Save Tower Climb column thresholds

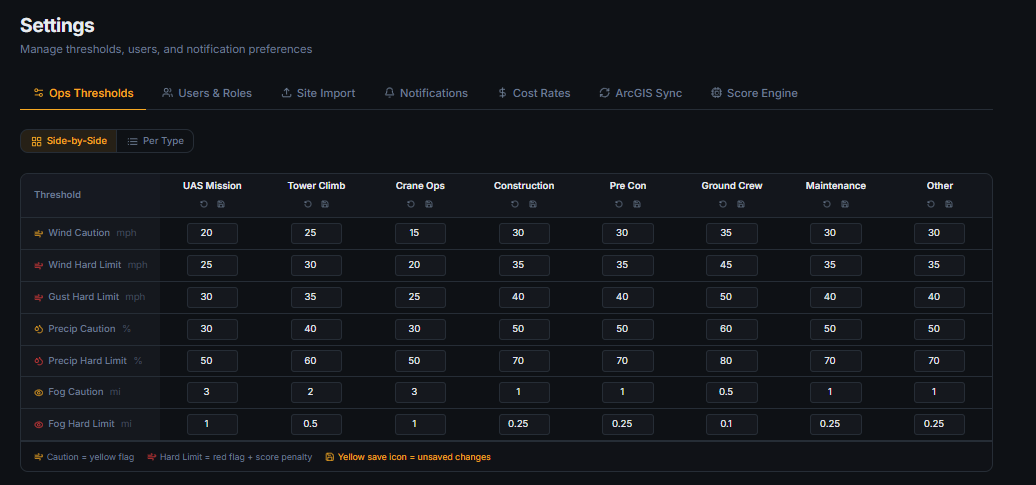[x=325, y=204]
